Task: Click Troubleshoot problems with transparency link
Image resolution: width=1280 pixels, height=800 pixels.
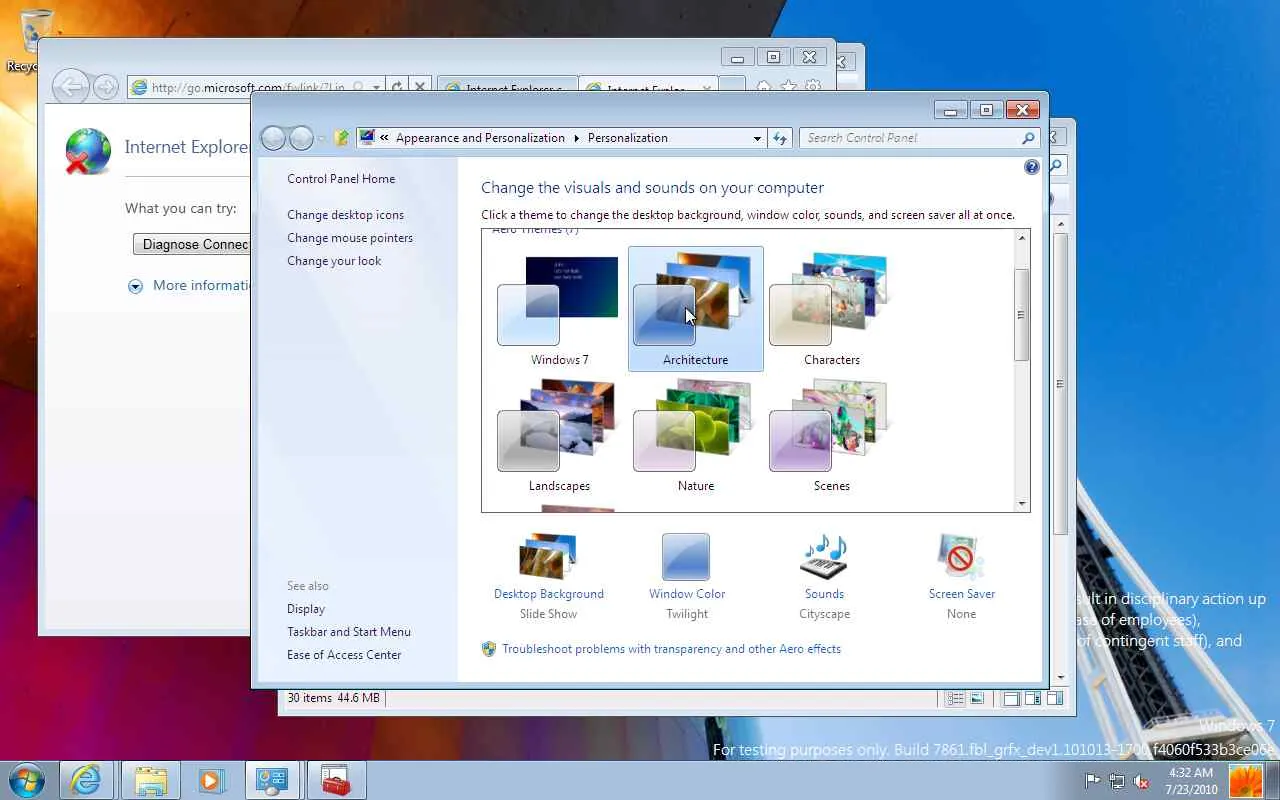Action: (x=671, y=649)
